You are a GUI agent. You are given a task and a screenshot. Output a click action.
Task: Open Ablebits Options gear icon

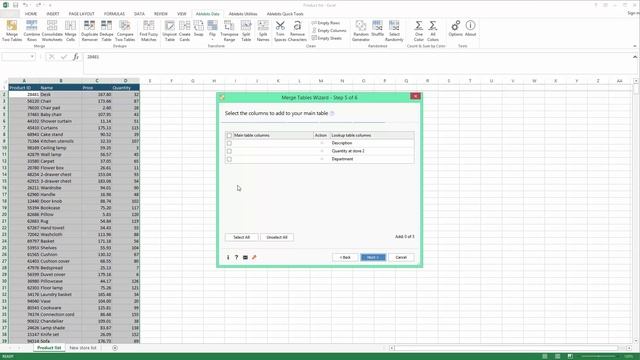click(x=456, y=29)
